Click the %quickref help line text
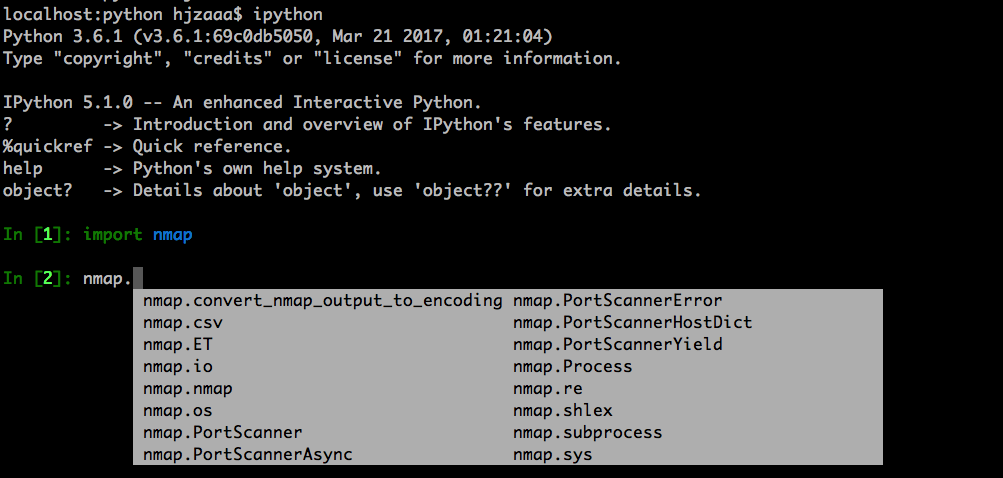The width and height of the screenshot is (1003, 478). pyautogui.click(x=47, y=146)
